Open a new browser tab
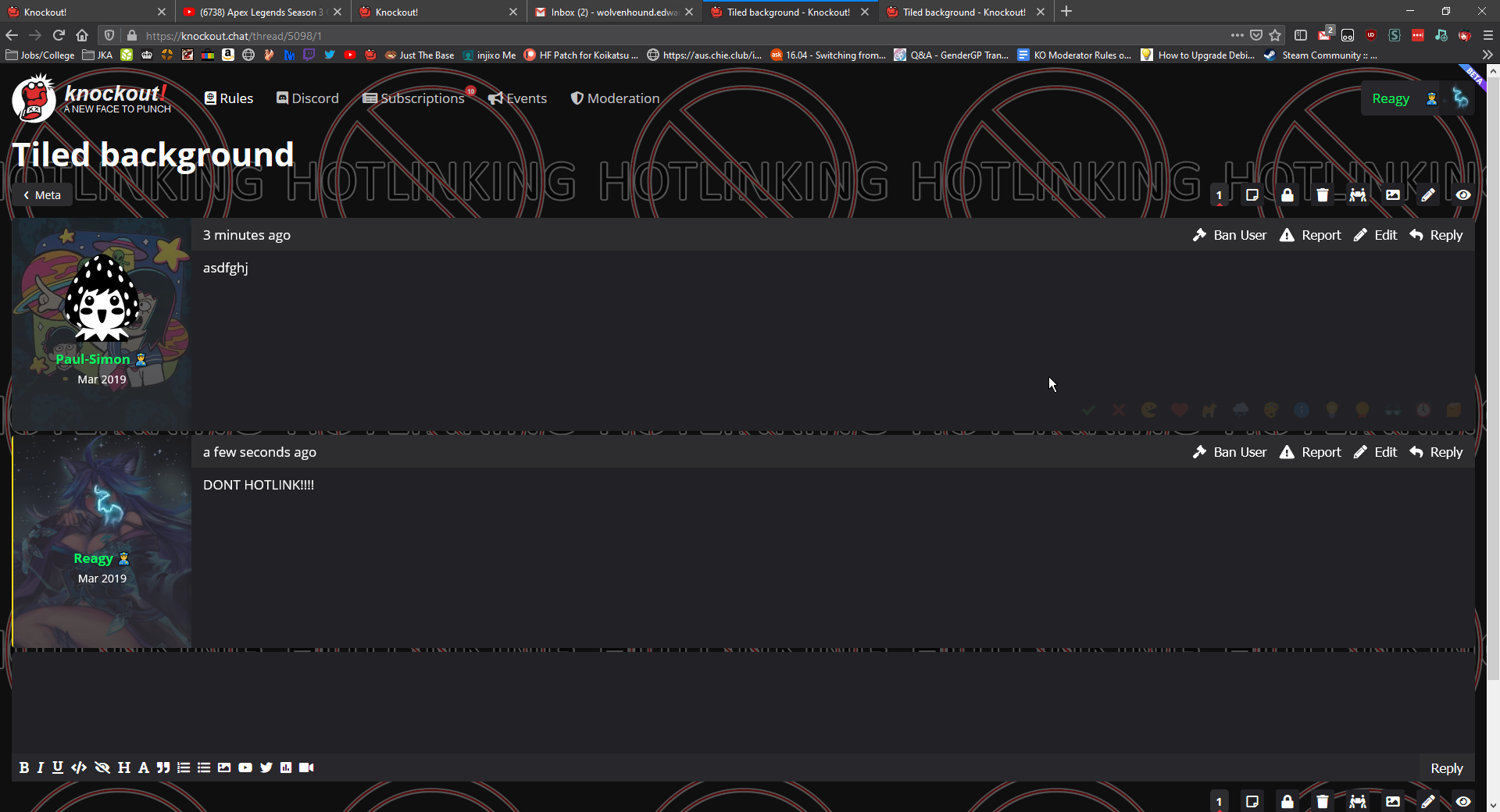Viewport: 1500px width, 812px height. 1066,12
